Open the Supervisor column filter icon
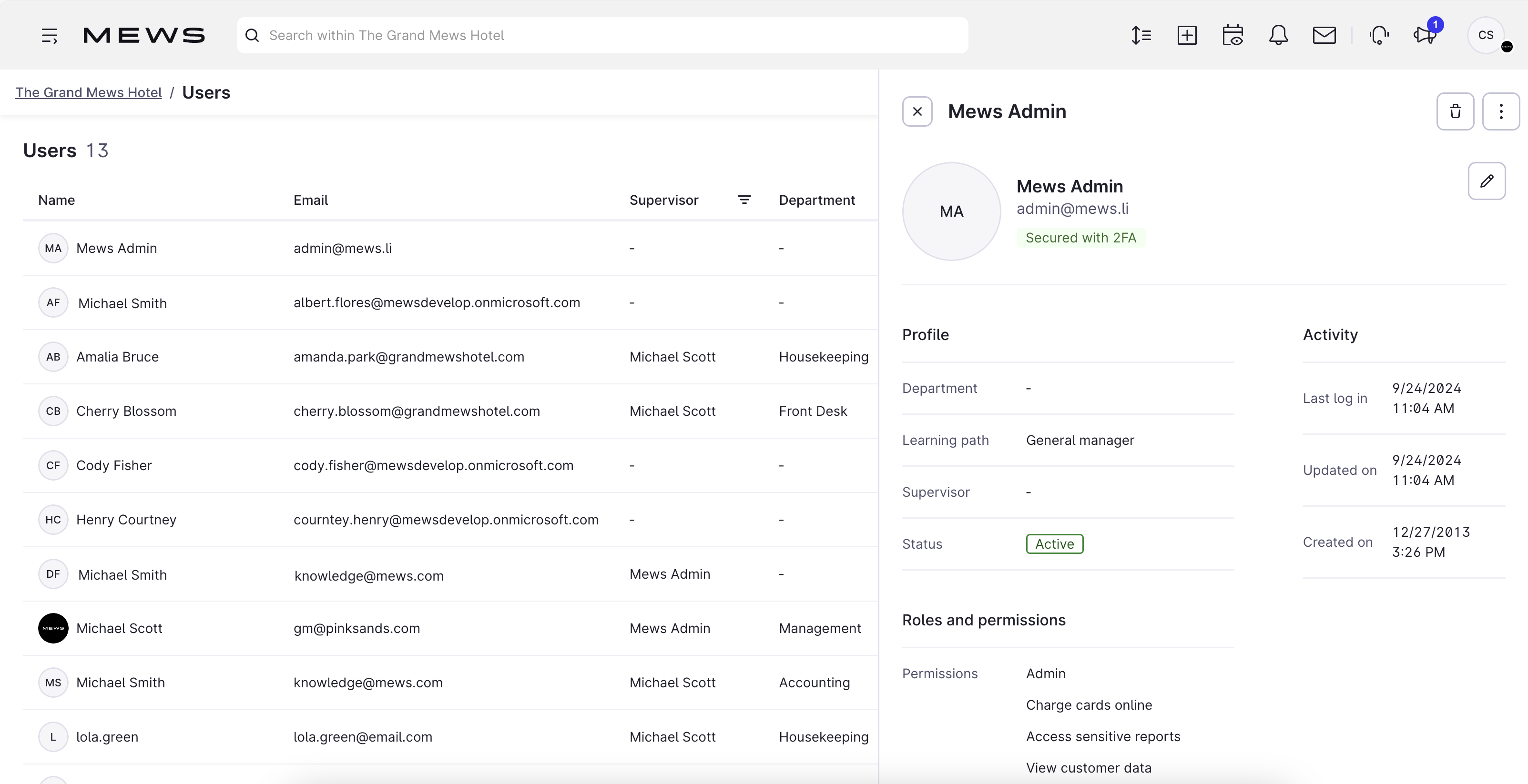 point(744,201)
